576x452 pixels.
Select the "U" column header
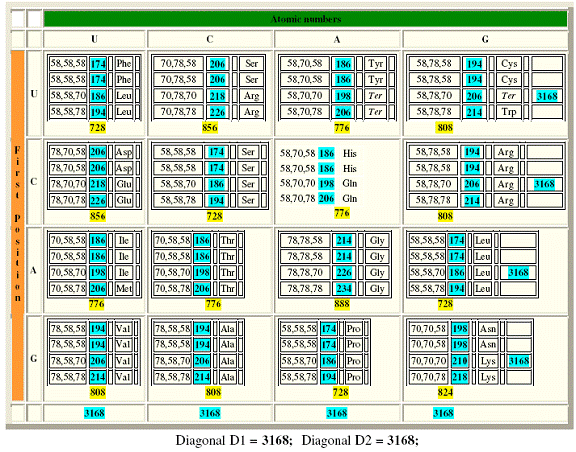click(x=94, y=39)
